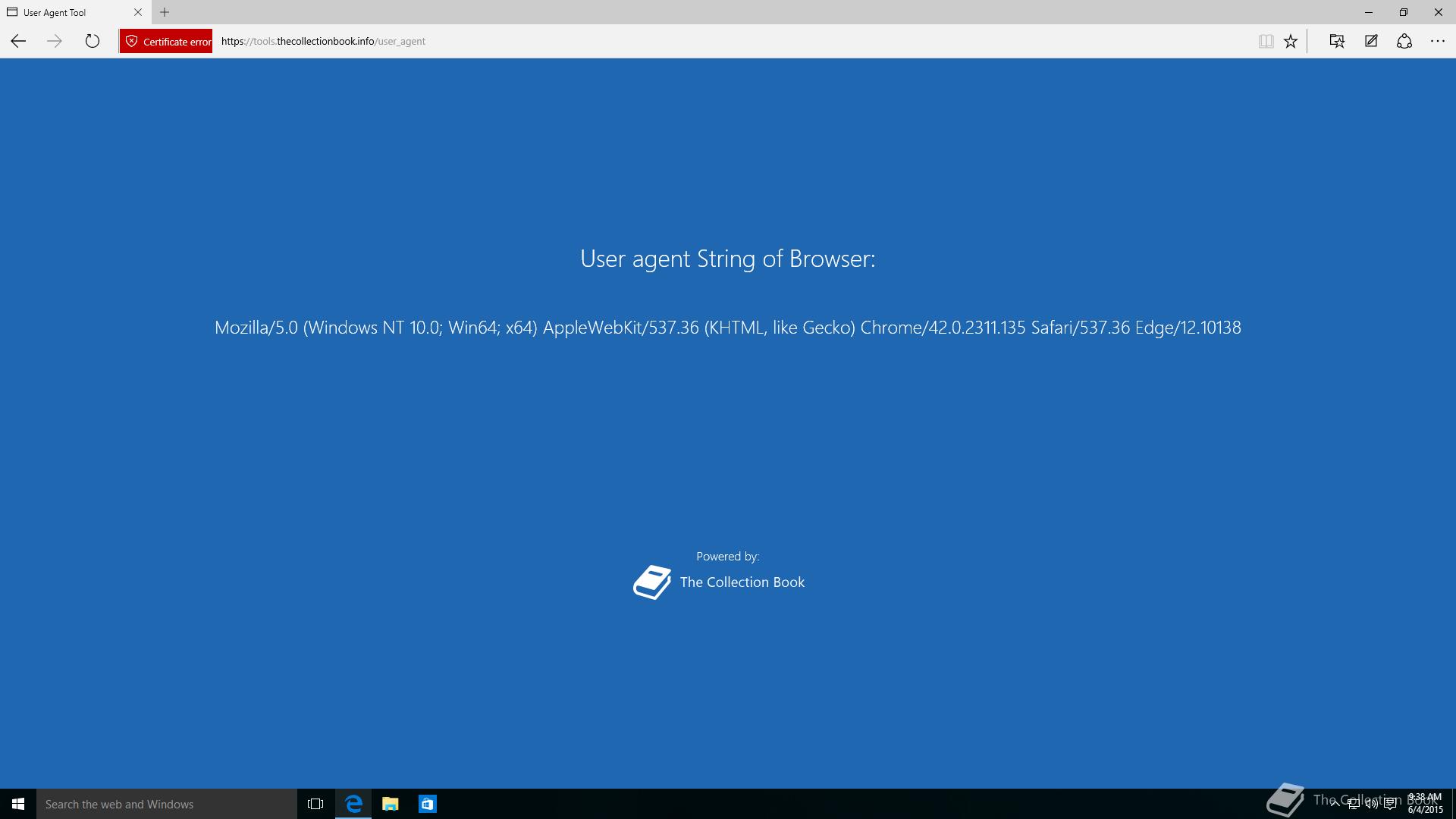Open the Windows Start menu
This screenshot has height=819, width=1456.
click(18, 804)
